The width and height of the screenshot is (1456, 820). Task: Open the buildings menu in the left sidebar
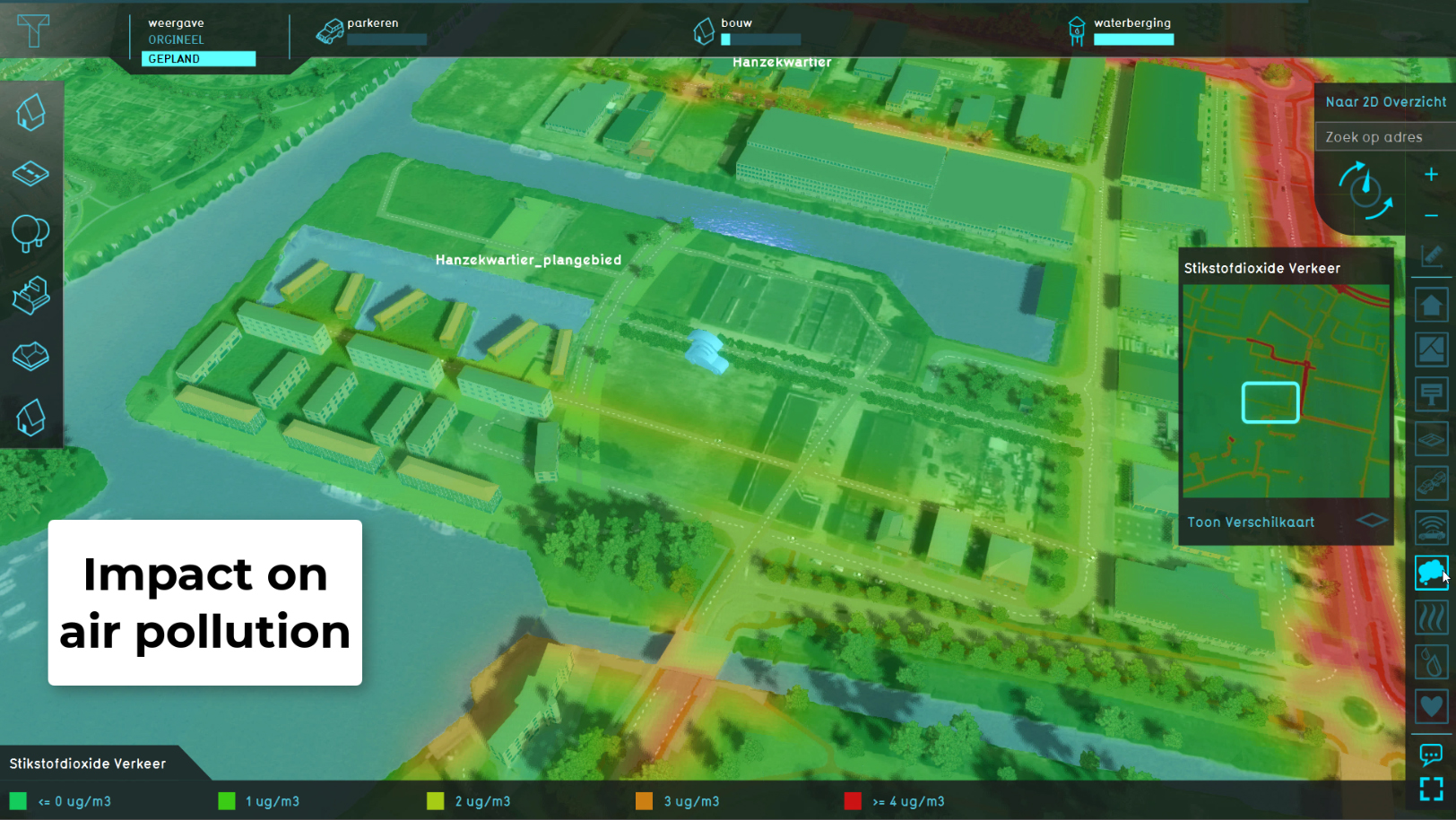point(30,113)
